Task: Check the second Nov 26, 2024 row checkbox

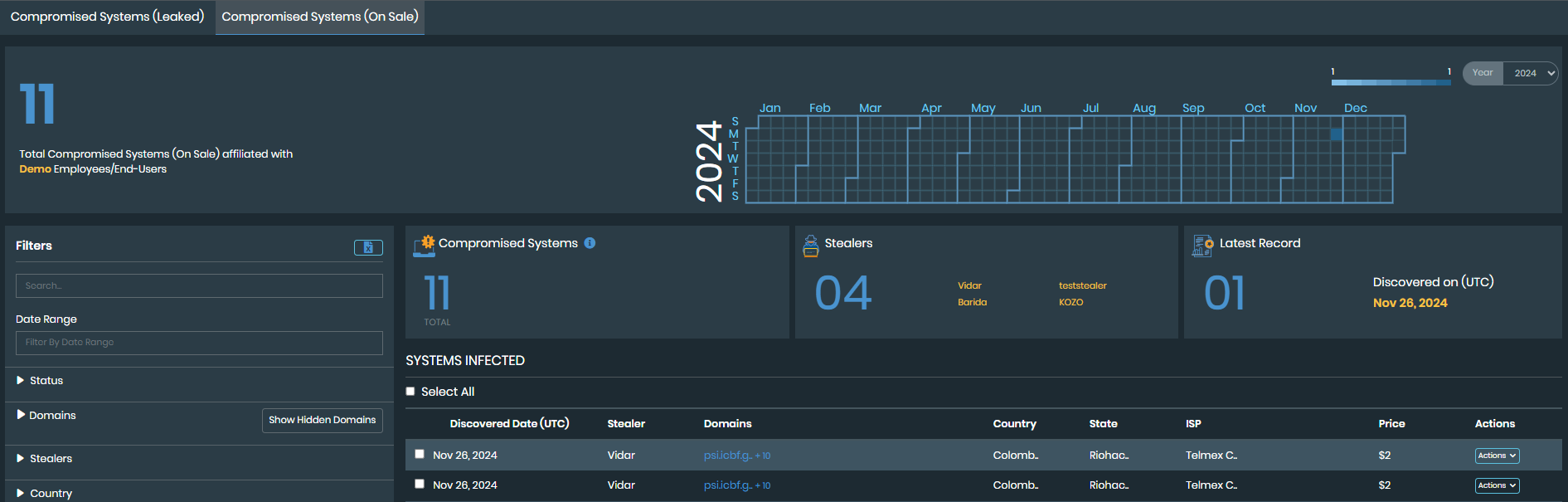Action: click(x=420, y=484)
